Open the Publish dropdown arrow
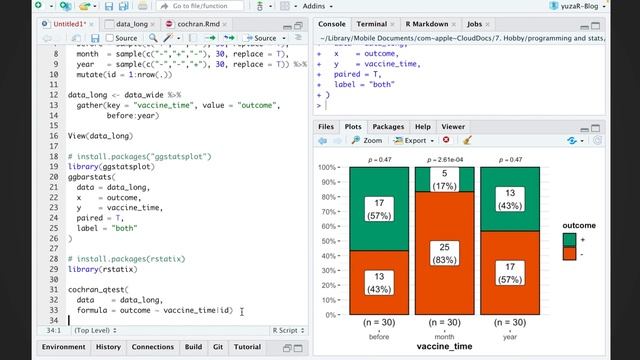Image resolution: width=640 pixels, height=360 pixels. coord(582,141)
